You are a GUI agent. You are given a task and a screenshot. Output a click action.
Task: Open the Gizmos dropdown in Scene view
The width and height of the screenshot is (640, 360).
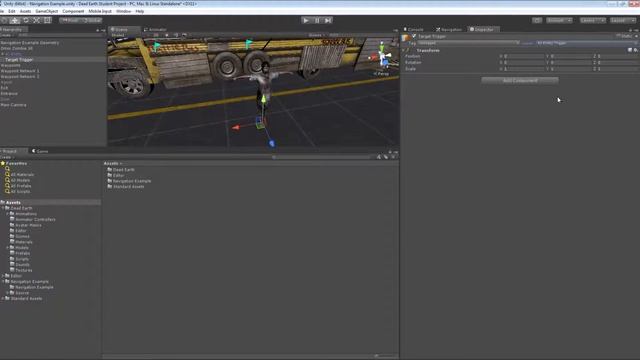point(316,36)
